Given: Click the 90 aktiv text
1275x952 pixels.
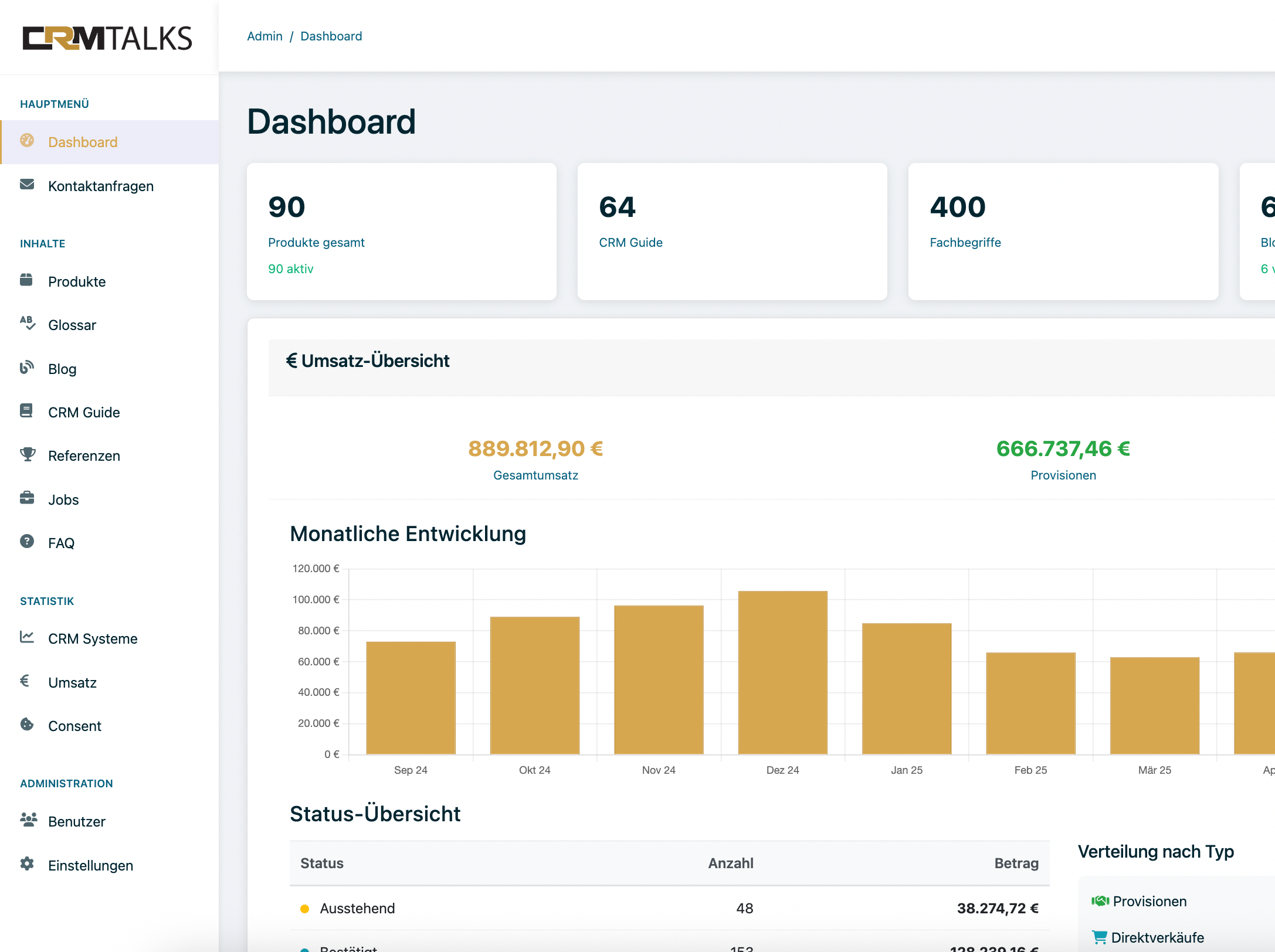Looking at the screenshot, I should click(291, 268).
